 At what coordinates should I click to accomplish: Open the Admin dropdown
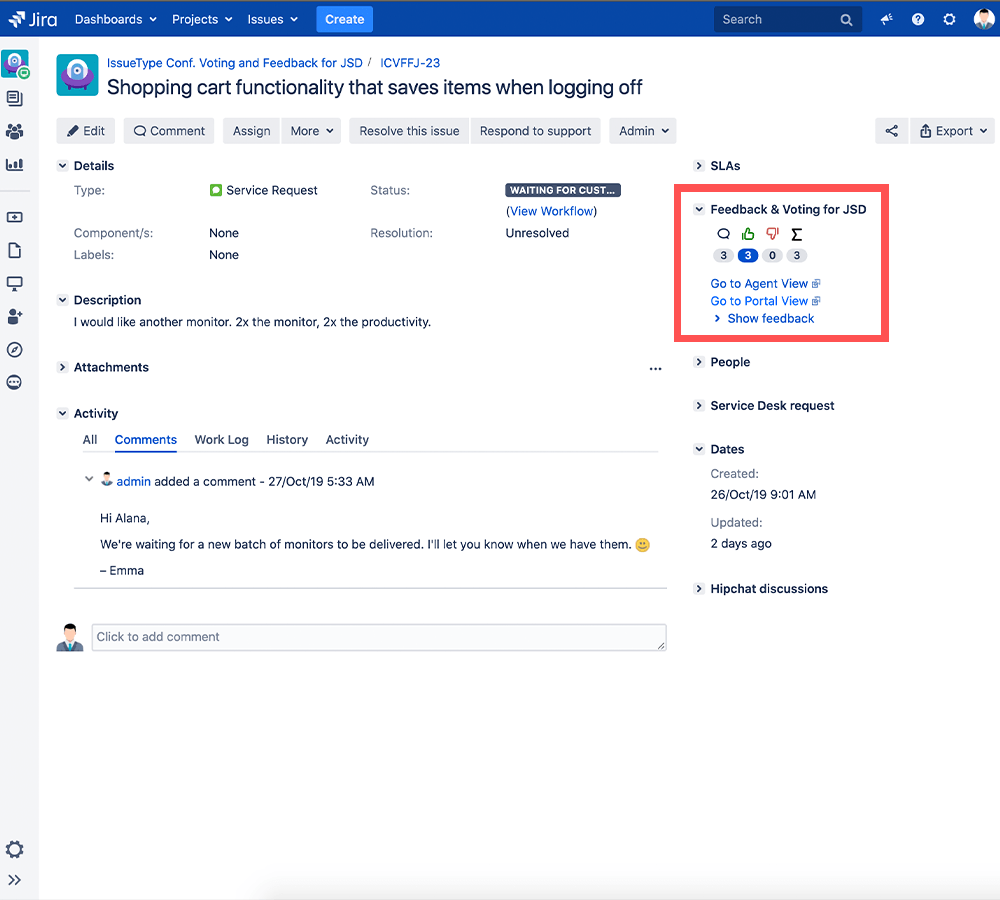tap(643, 131)
